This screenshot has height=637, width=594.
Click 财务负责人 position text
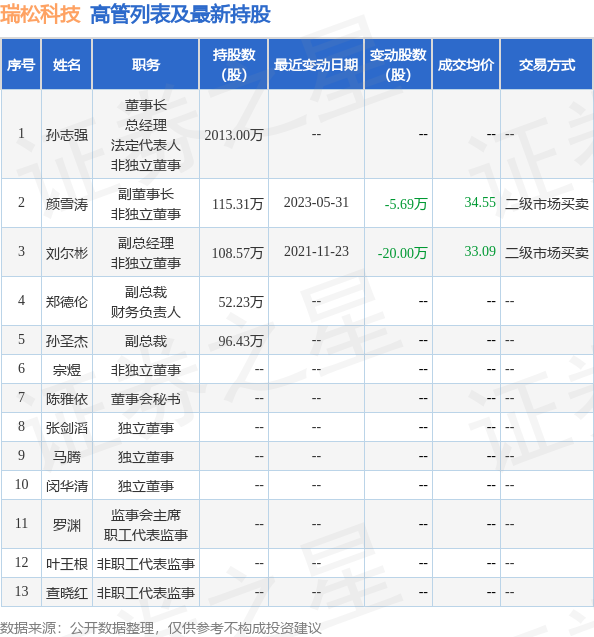(146, 312)
